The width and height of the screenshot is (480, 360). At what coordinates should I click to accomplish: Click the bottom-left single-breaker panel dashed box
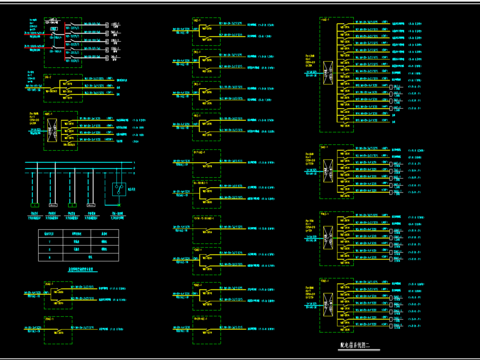click(58, 330)
